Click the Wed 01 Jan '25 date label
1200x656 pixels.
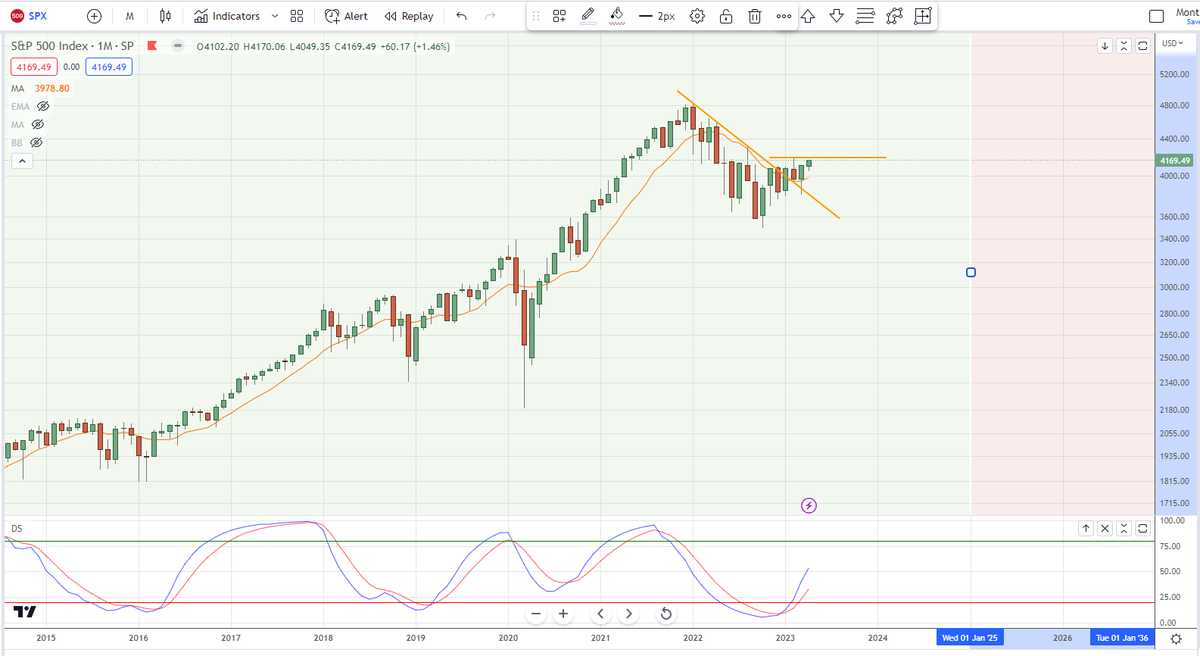click(970, 637)
